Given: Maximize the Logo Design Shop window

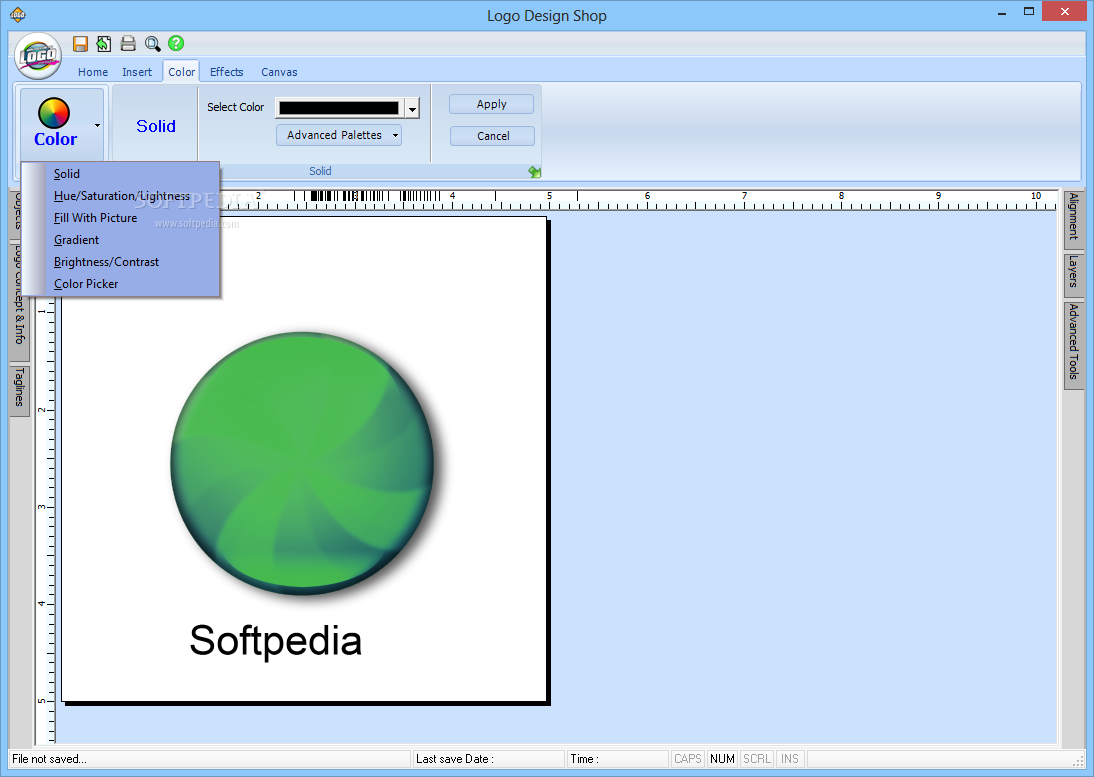Looking at the screenshot, I should tap(1028, 12).
